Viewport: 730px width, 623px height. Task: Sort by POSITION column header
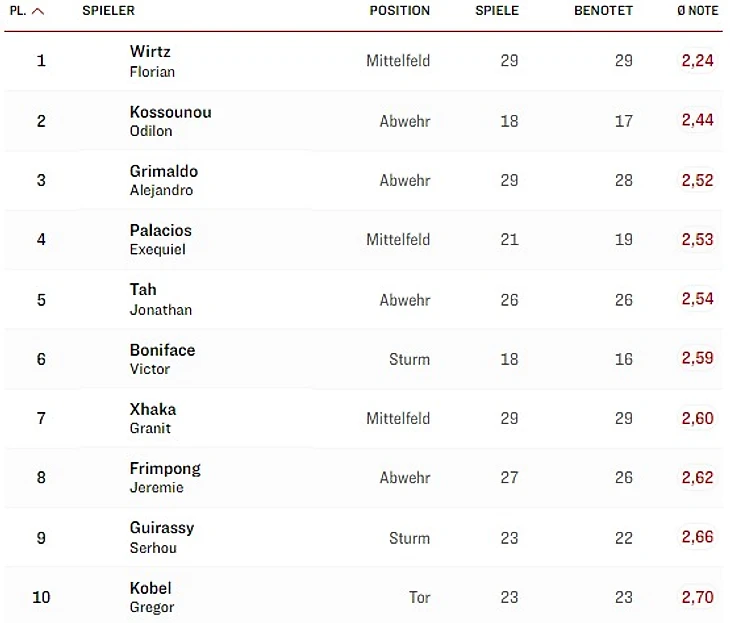pos(399,11)
